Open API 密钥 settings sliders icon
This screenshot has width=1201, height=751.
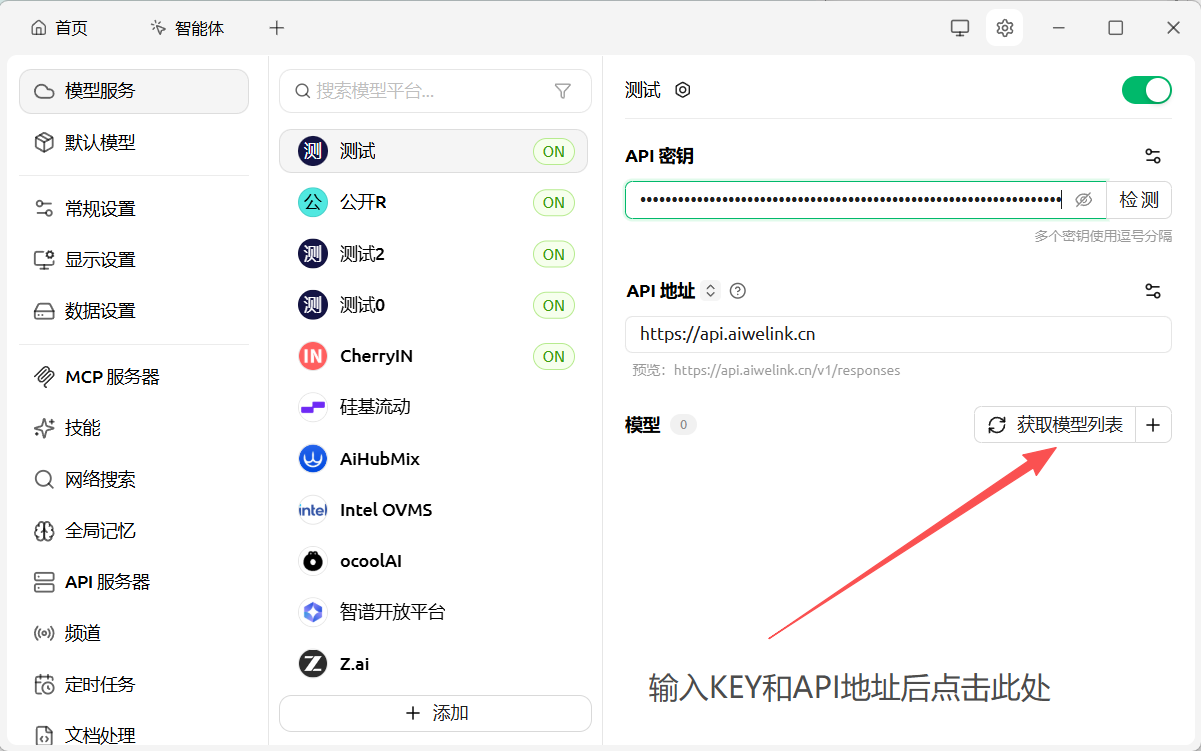[1153, 156]
